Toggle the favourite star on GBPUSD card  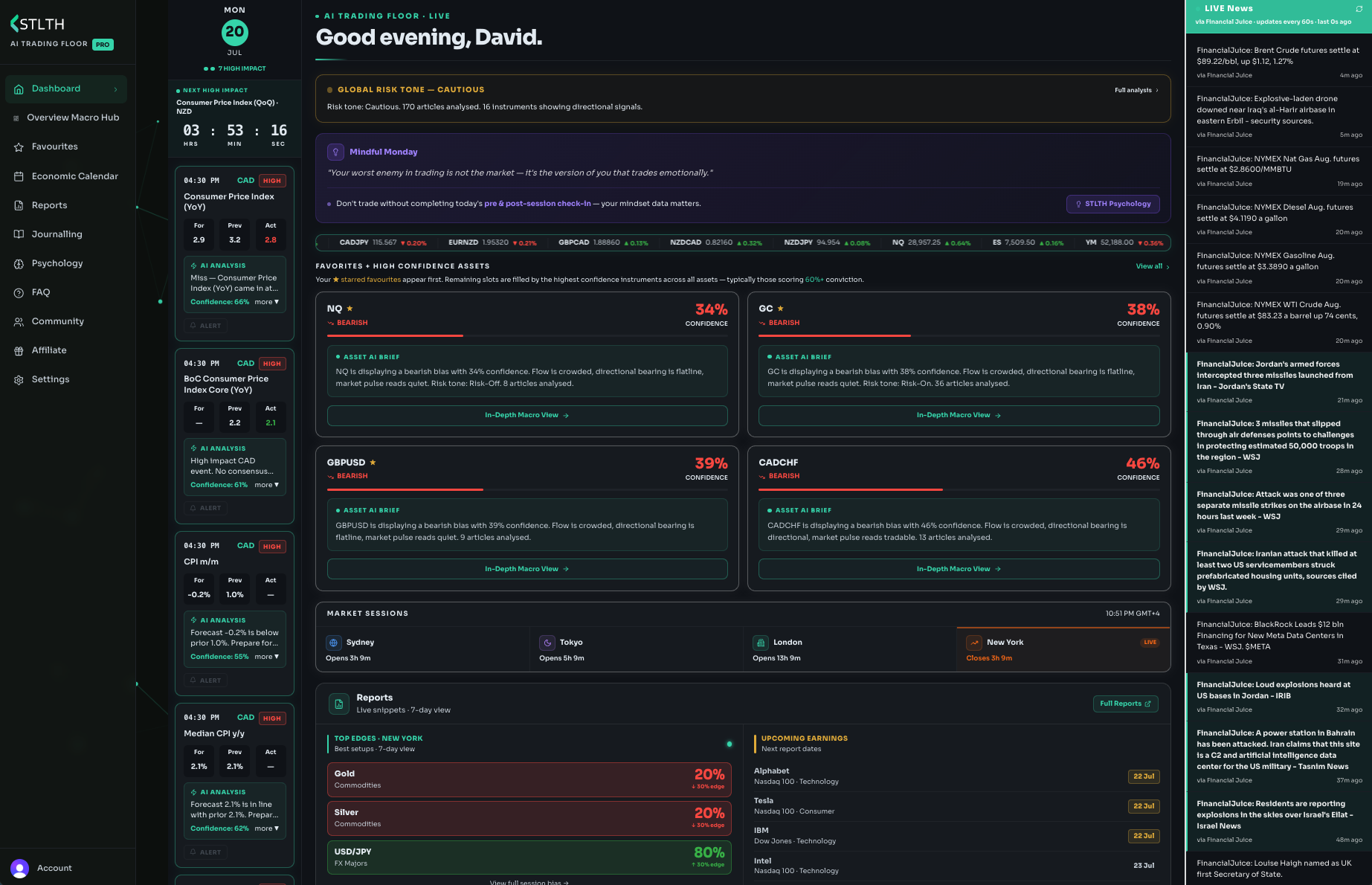click(373, 463)
